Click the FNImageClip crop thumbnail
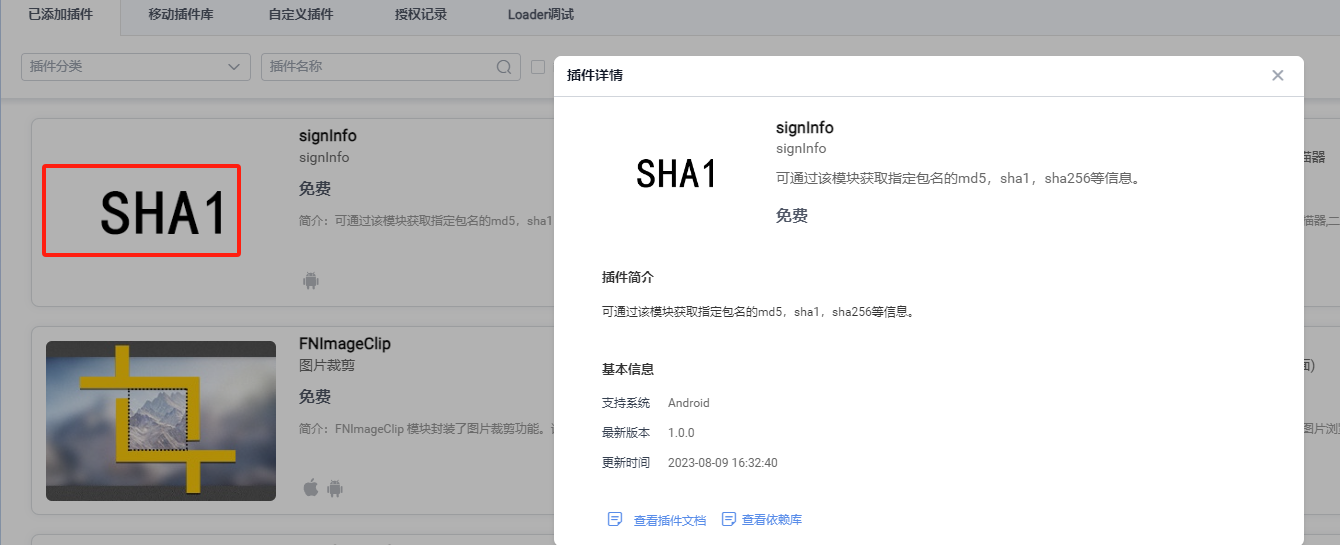 click(161, 421)
